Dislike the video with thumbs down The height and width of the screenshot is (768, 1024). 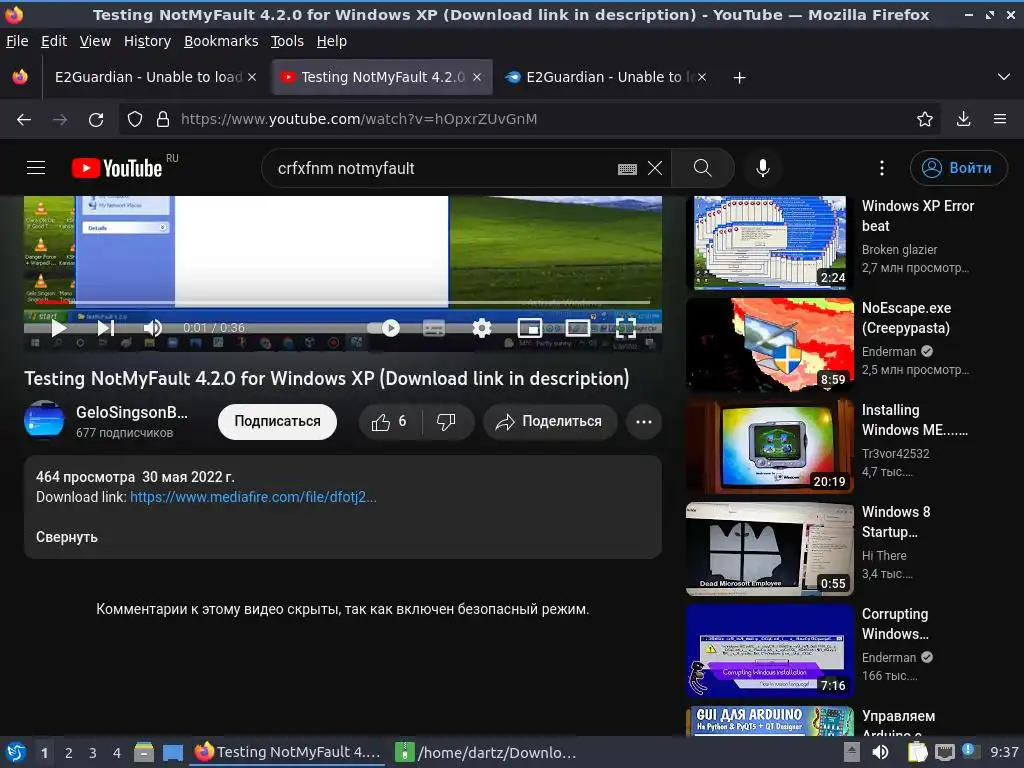point(447,422)
